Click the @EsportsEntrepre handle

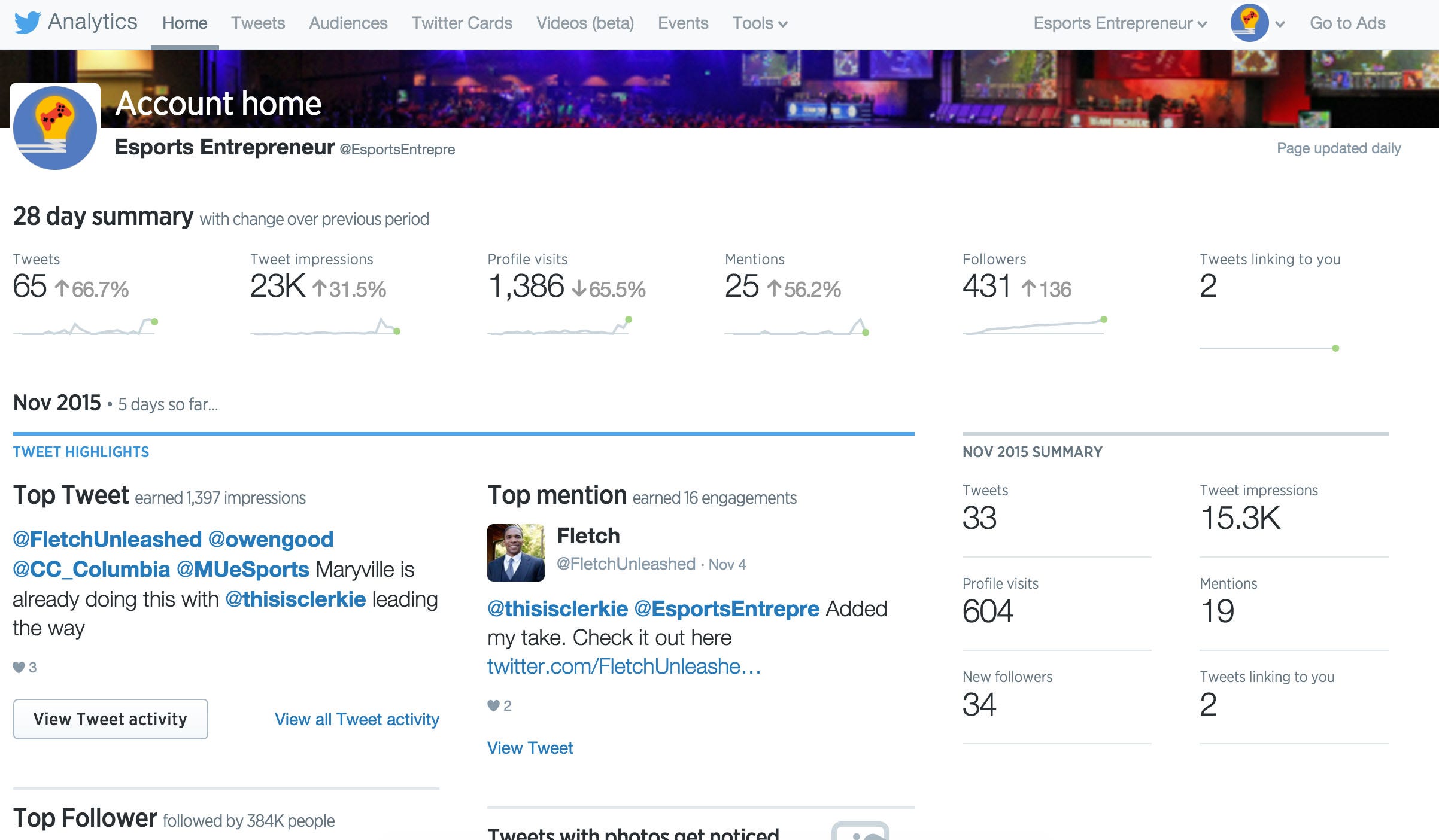tap(397, 150)
